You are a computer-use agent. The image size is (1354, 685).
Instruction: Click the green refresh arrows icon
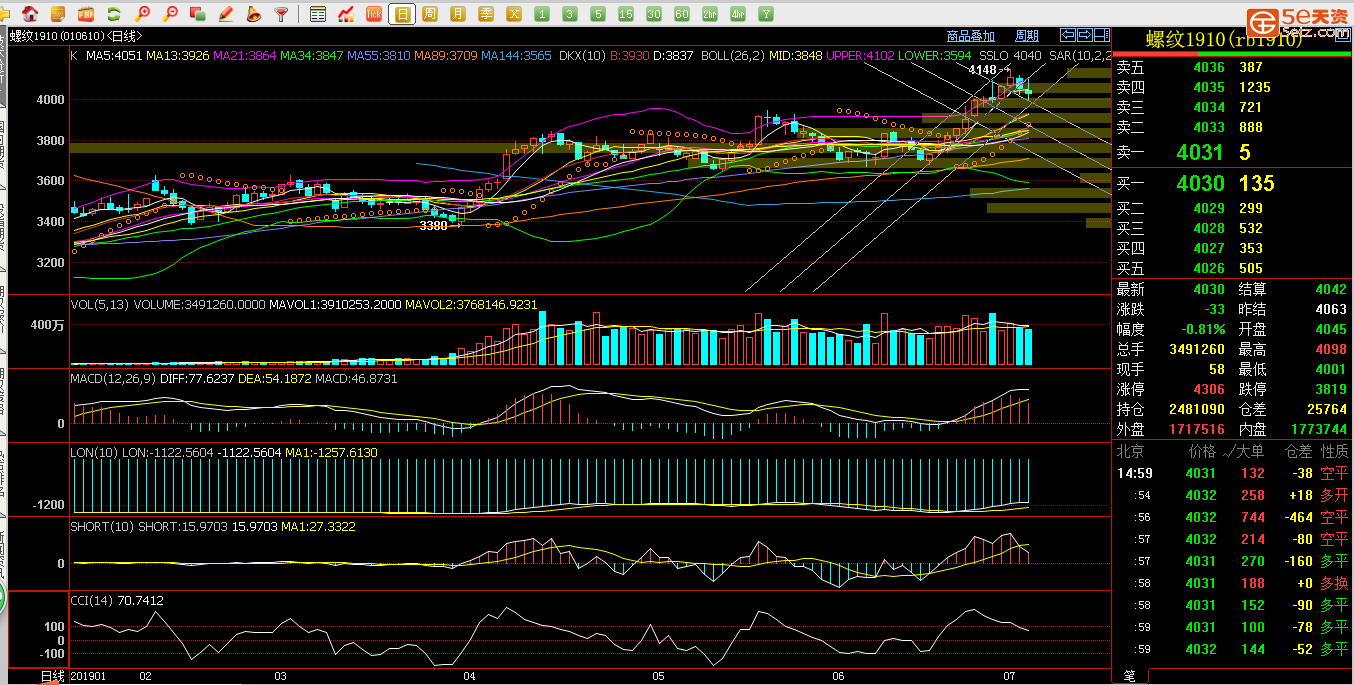114,14
